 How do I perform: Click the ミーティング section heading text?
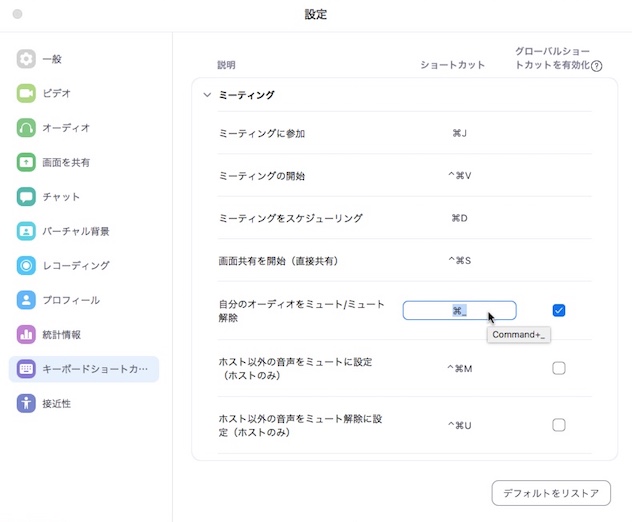point(247,95)
